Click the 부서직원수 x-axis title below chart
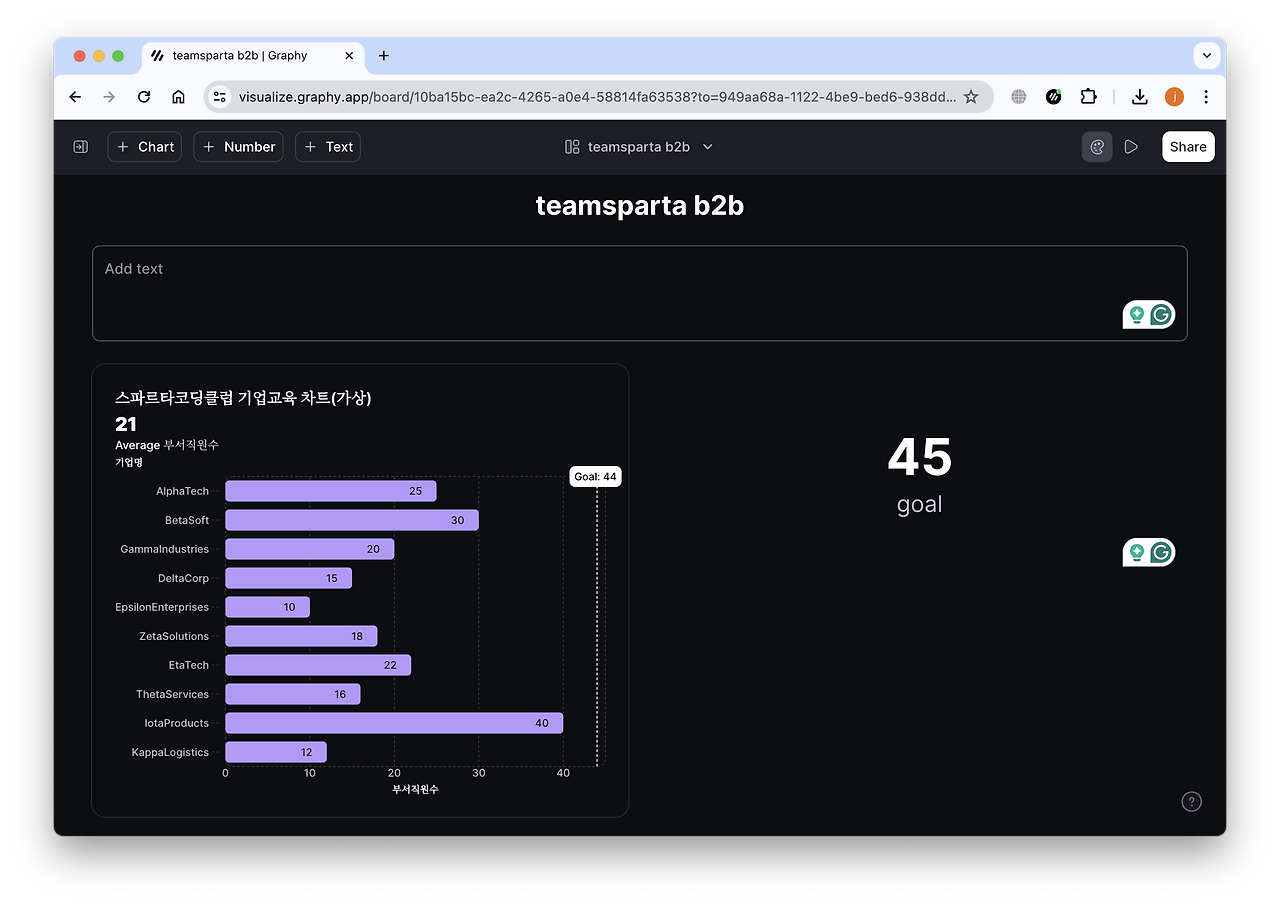 (x=415, y=789)
